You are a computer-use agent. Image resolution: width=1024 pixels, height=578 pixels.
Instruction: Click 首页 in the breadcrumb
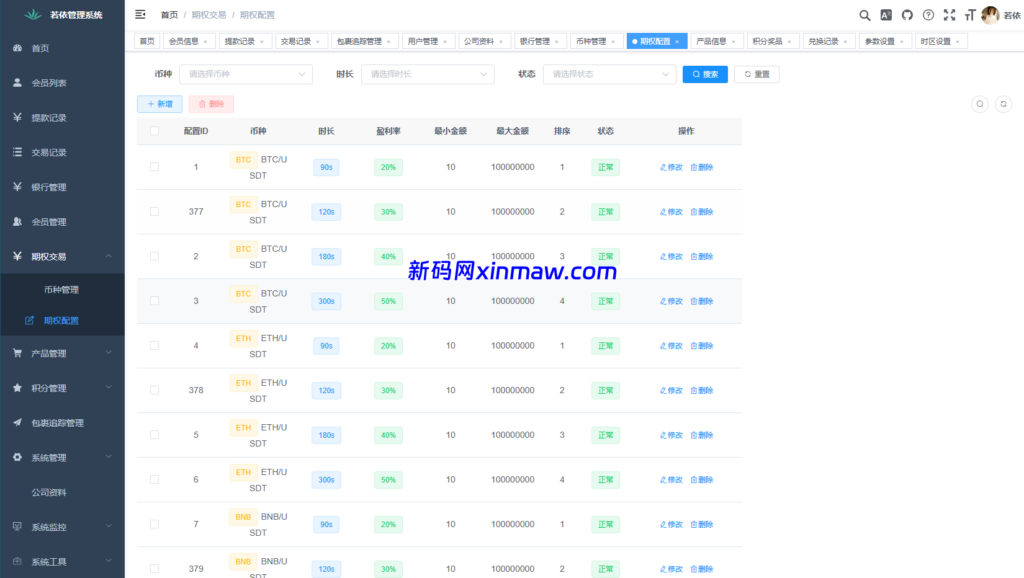pos(169,14)
